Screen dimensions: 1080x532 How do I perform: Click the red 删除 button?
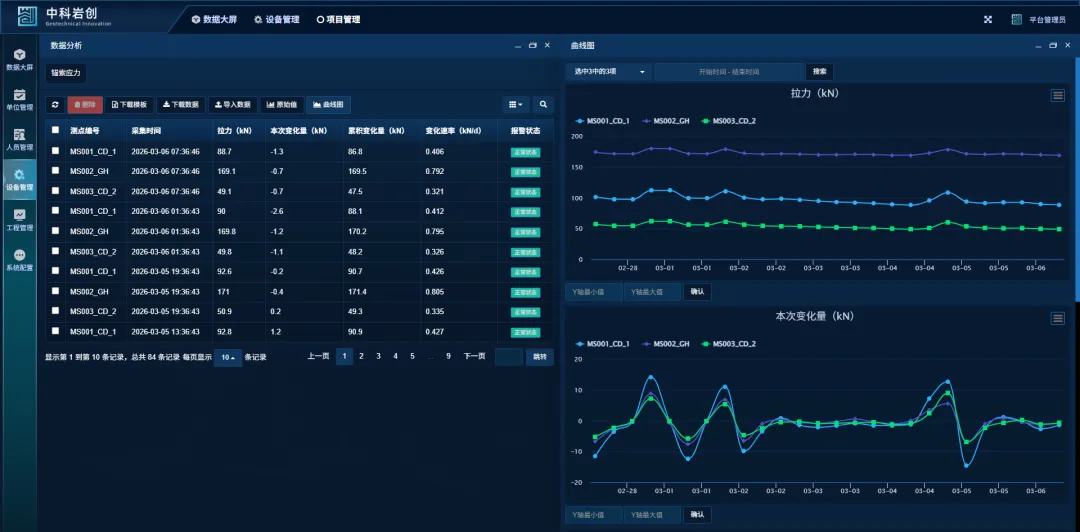pyautogui.click(x=85, y=104)
